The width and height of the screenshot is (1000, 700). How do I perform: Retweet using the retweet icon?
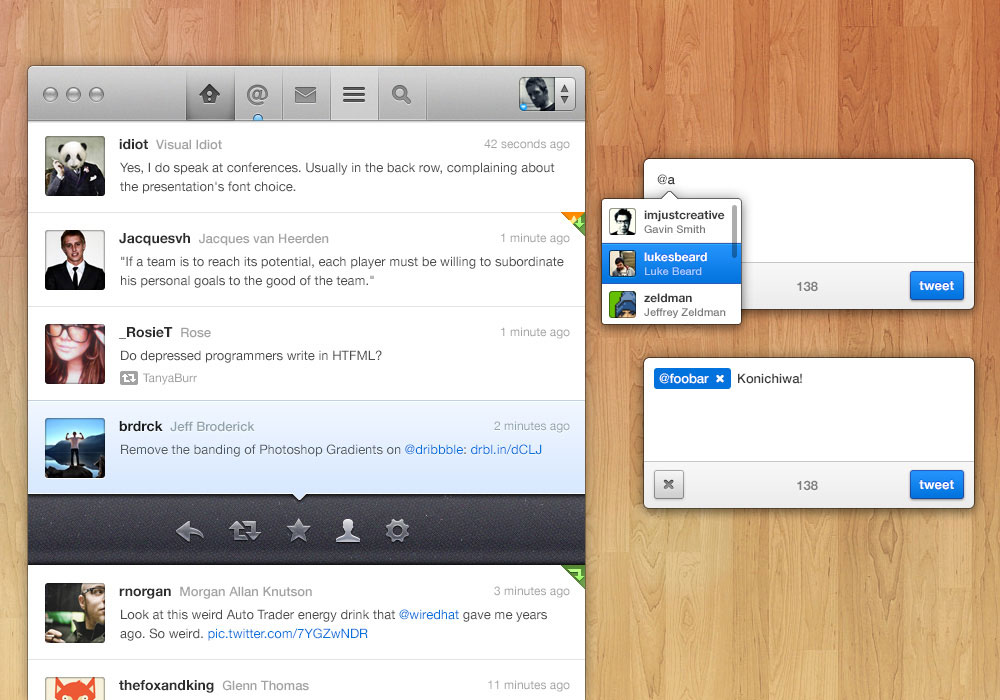pos(244,531)
